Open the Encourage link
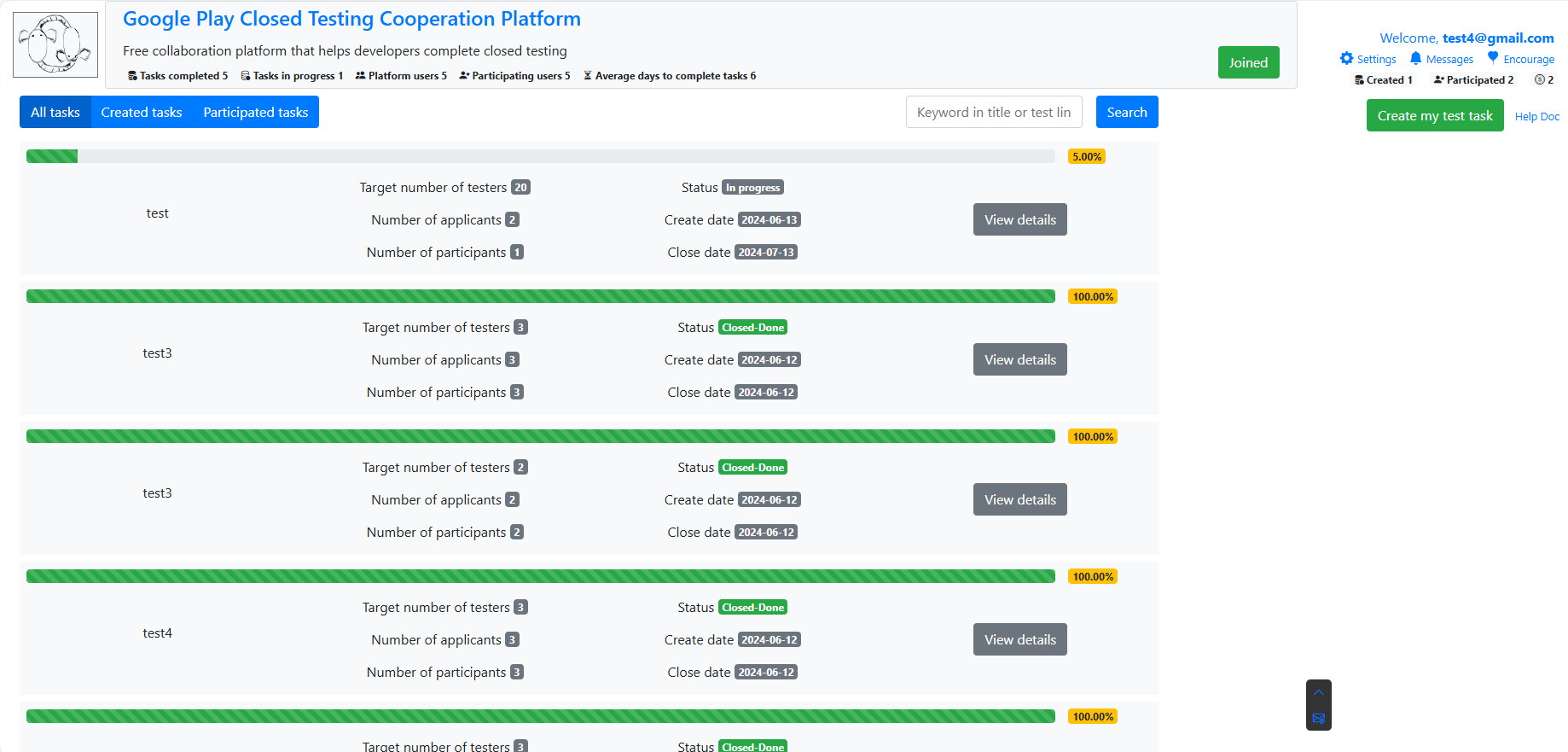This screenshot has width=1568, height=752. [1529, 59]
